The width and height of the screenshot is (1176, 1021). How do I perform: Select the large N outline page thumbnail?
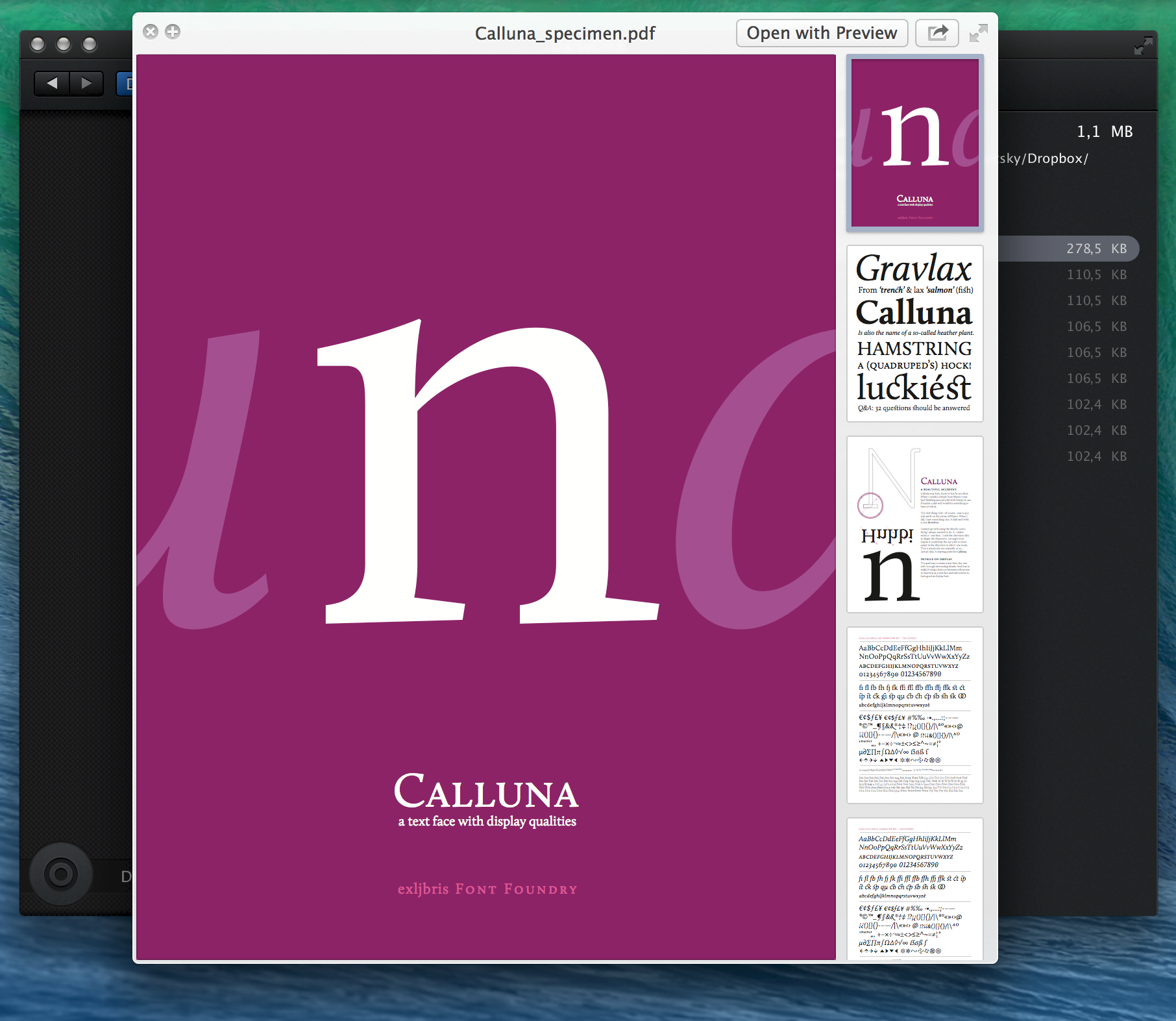pos(915,524)
